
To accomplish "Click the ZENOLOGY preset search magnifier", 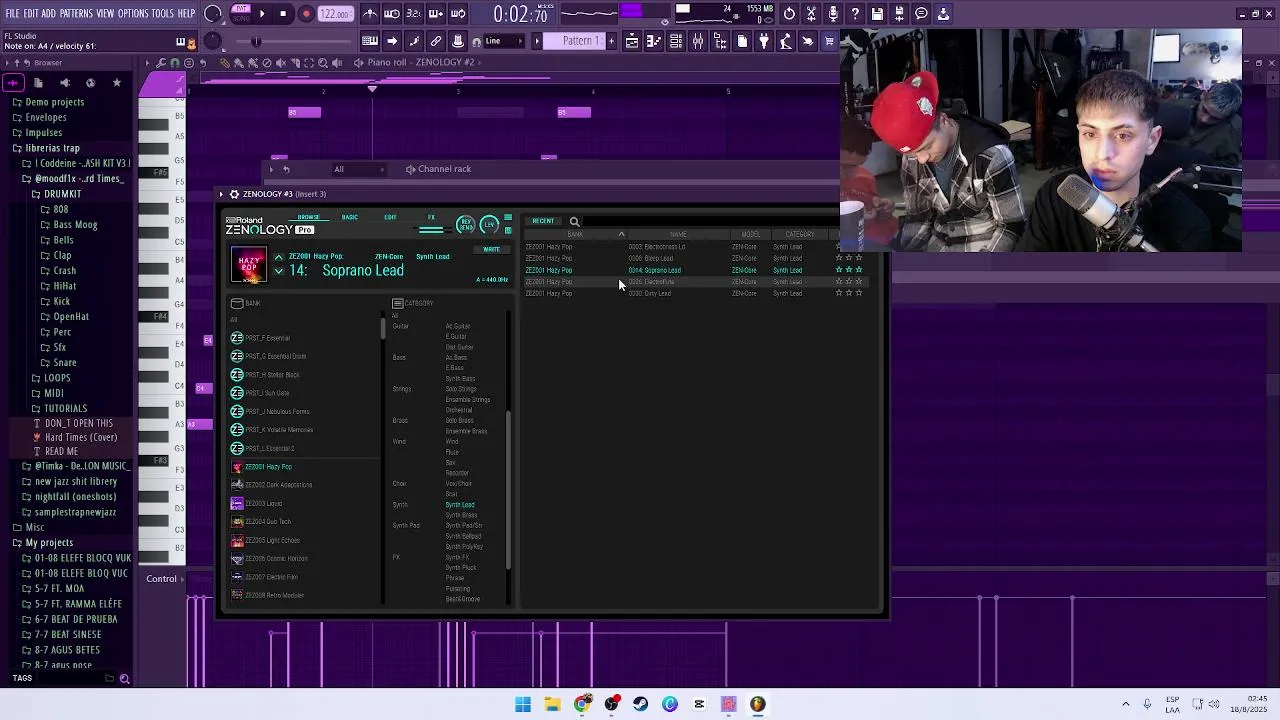I will tap(574, 222).
